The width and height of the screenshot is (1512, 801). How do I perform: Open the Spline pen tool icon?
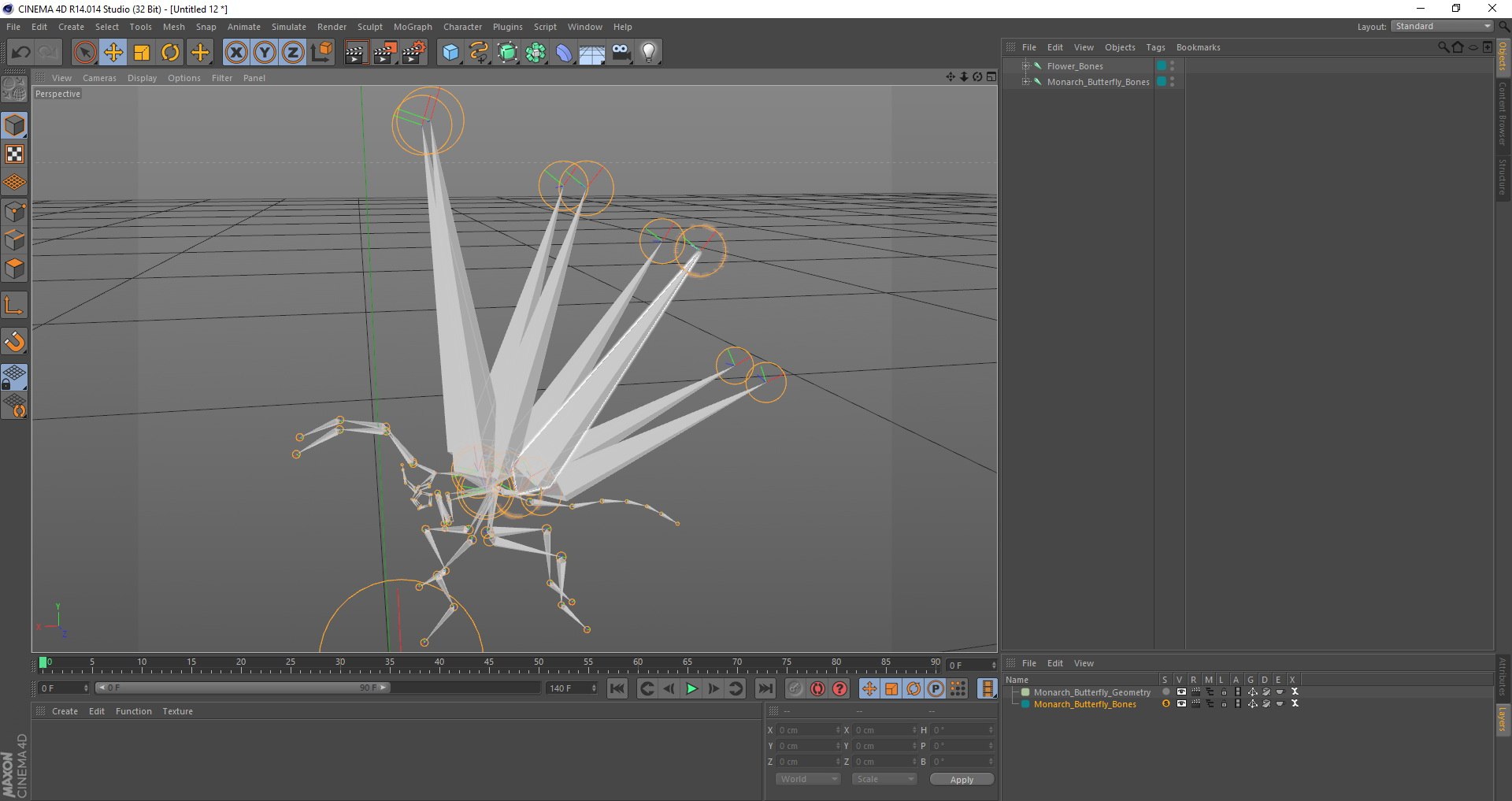(479, 53)
